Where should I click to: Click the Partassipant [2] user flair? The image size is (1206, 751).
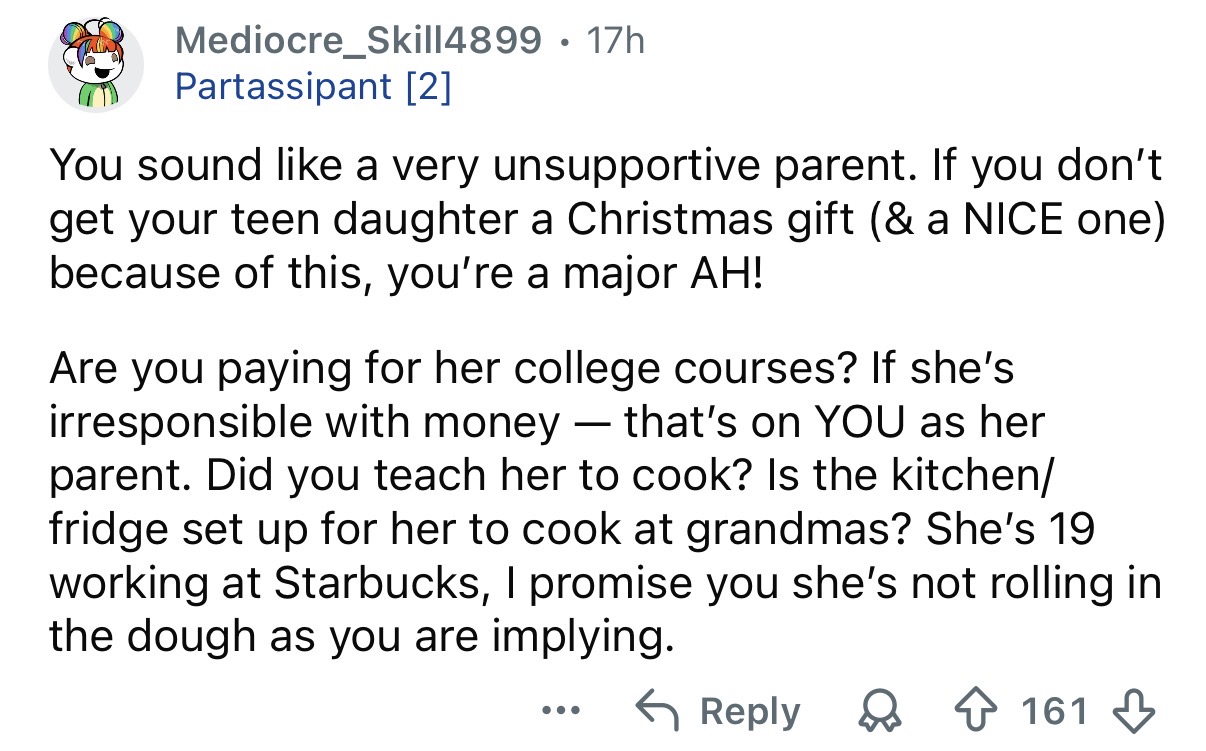pyautogui.click(x=313, y=87)
